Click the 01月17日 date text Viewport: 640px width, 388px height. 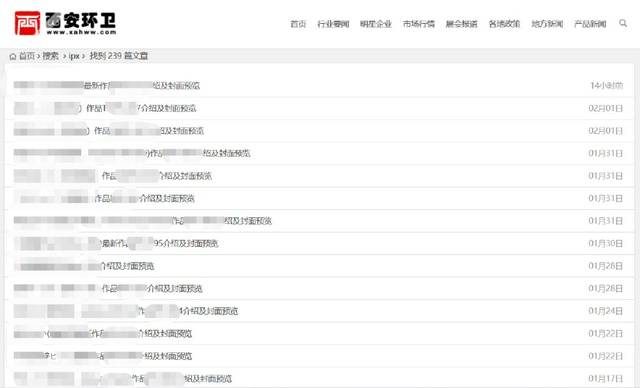click(x=606, y=379)
